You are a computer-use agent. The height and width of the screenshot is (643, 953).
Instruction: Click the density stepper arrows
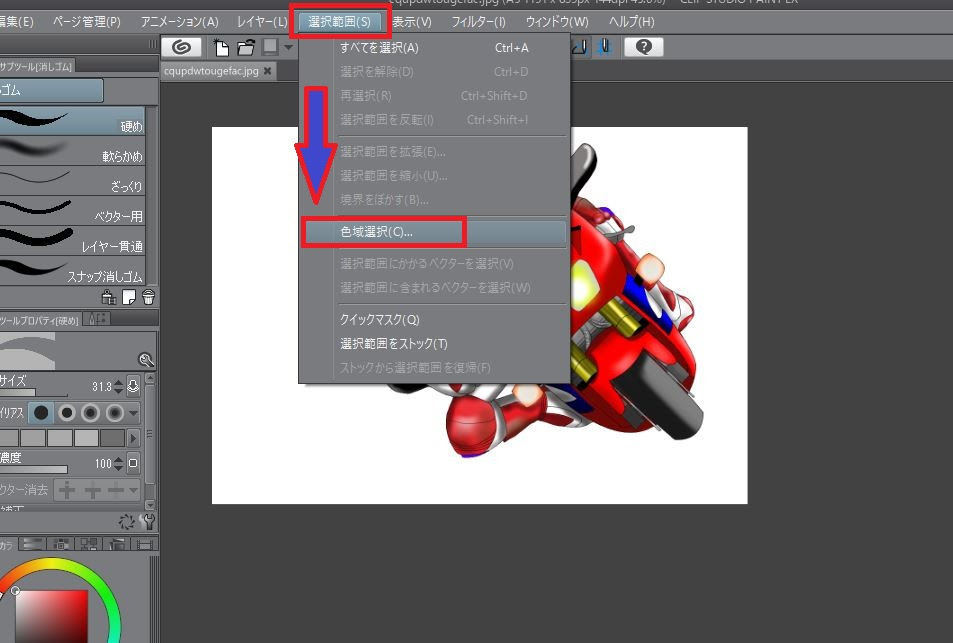tap(119, 464)
